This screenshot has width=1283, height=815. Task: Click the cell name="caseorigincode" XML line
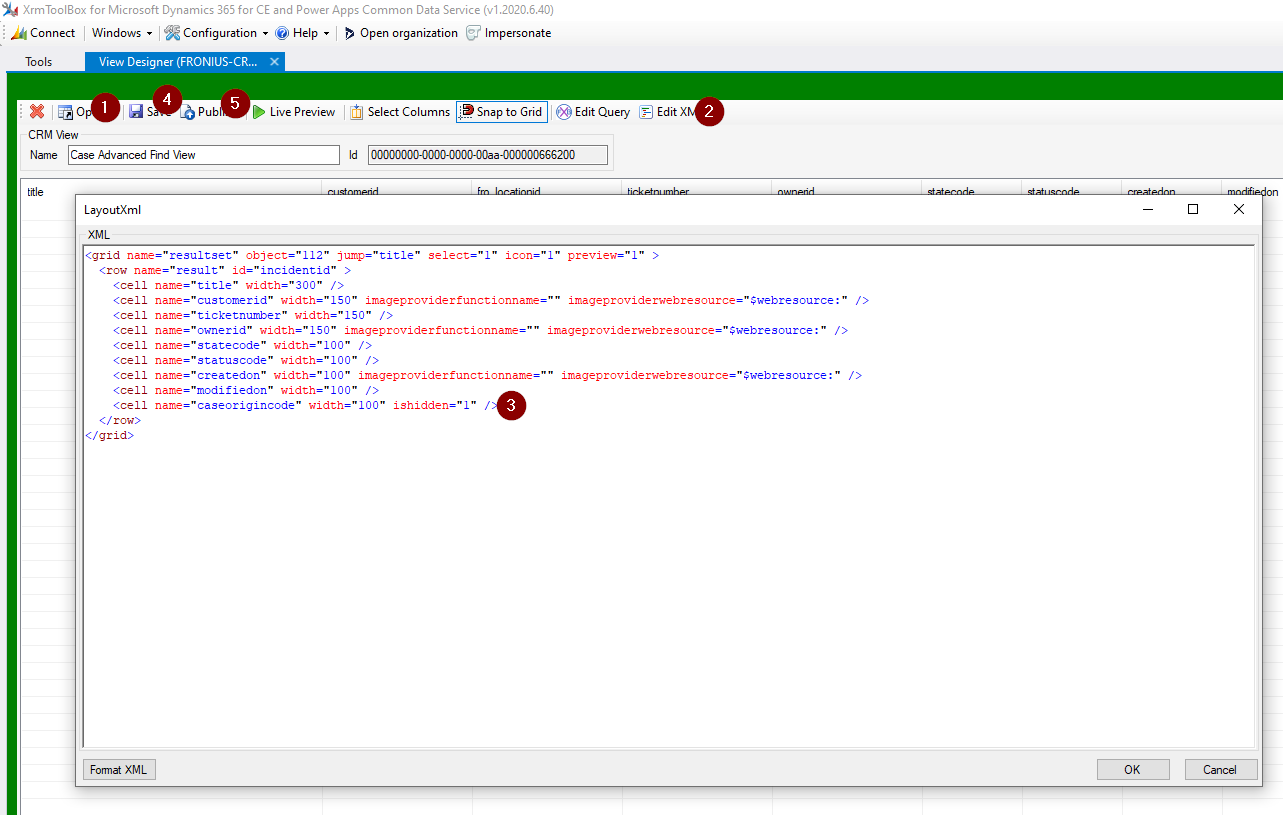[x=305, y=405]
